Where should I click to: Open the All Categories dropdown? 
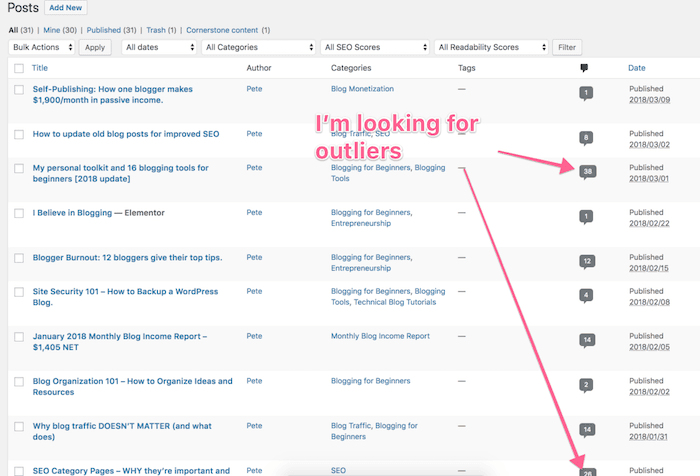[258, 47]
